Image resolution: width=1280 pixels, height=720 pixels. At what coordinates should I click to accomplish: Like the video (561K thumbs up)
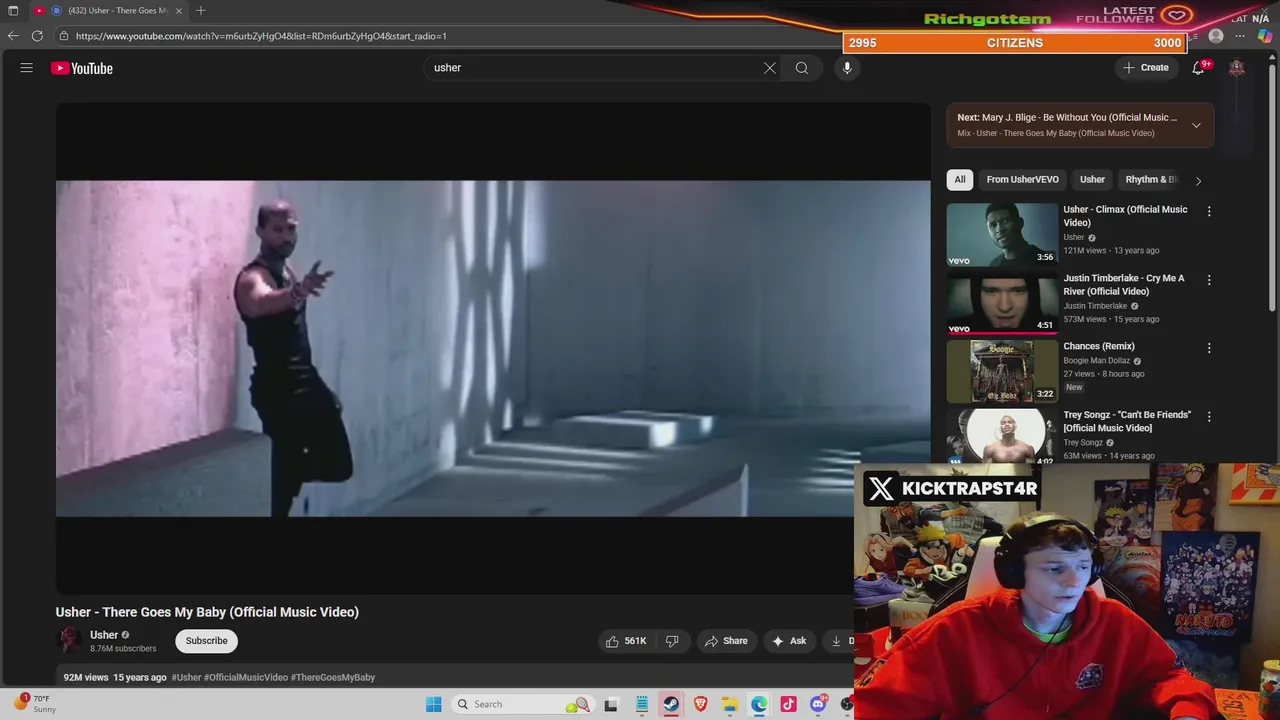tap(626, 641)
